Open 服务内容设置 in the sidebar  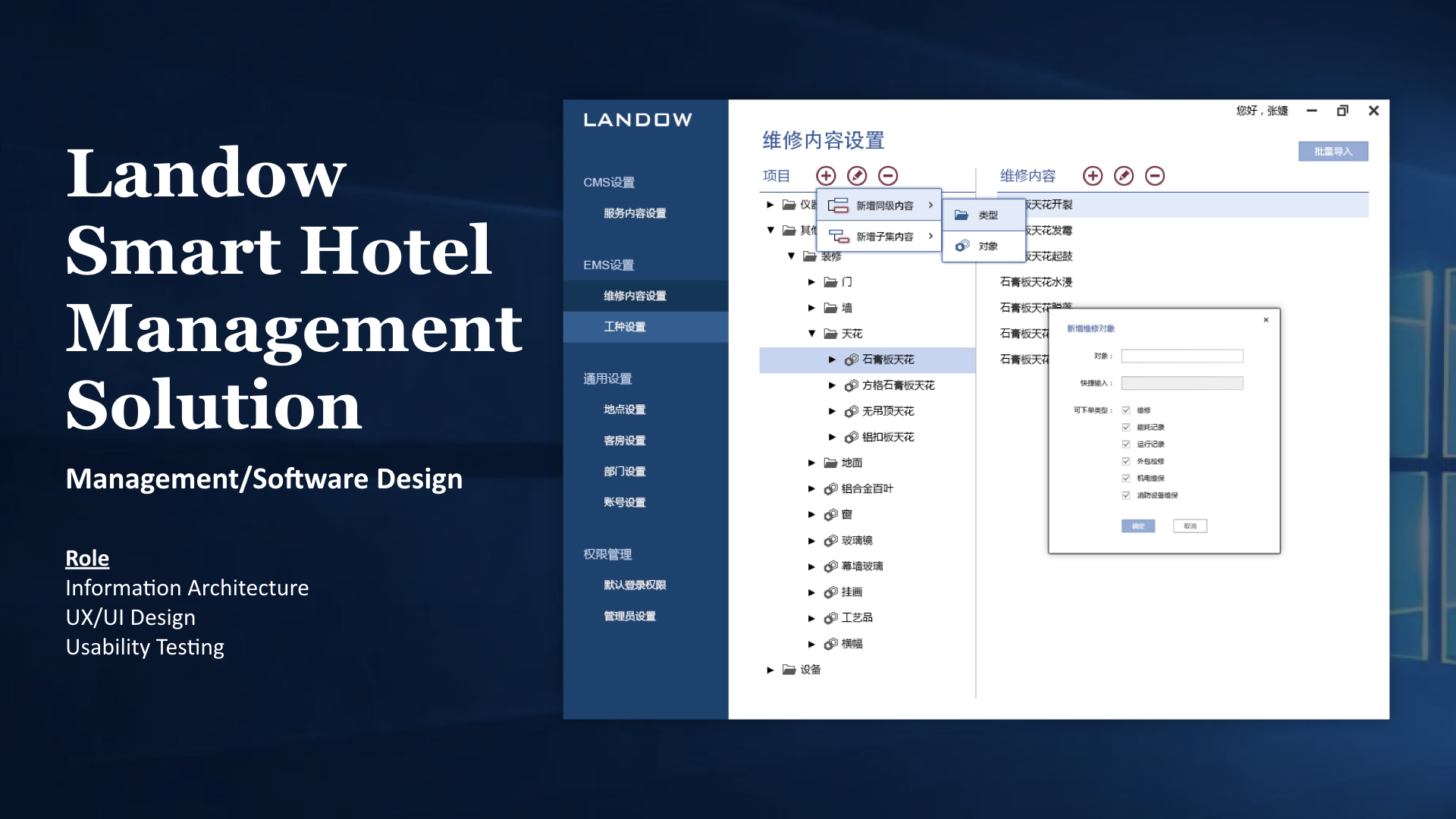coord(635,214)
